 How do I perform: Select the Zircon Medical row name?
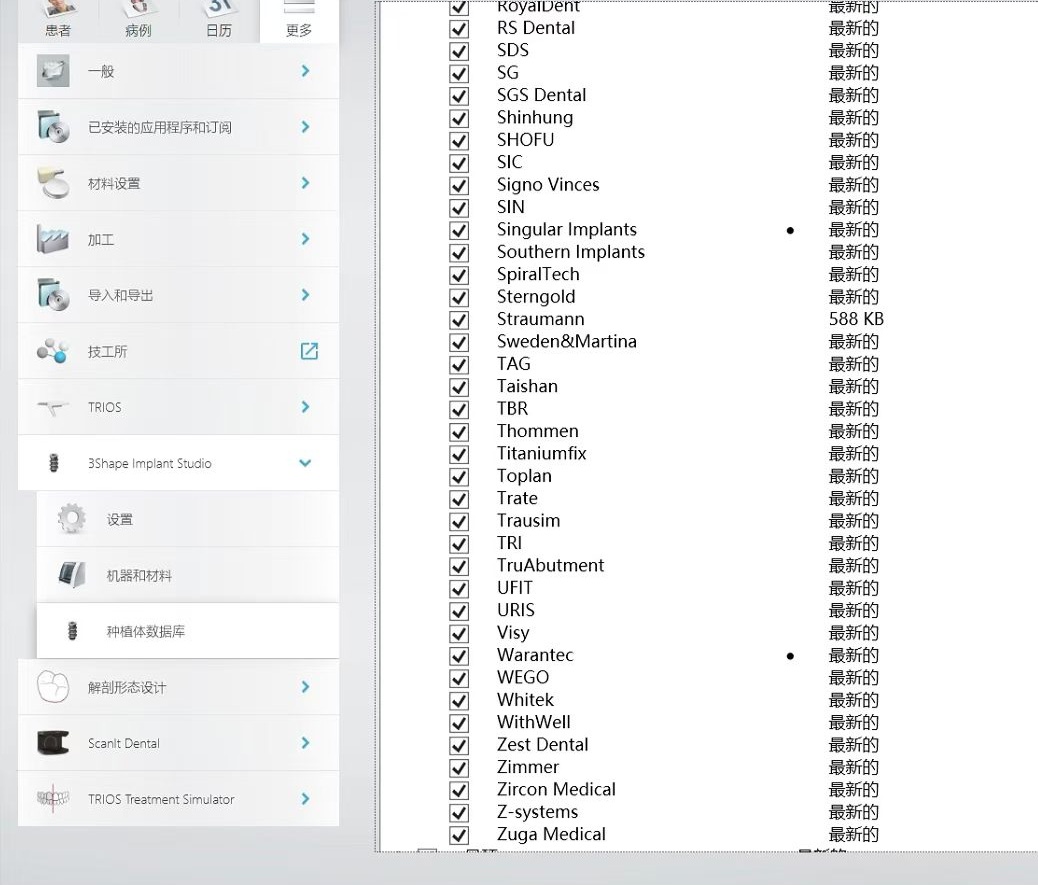[556, 790]
